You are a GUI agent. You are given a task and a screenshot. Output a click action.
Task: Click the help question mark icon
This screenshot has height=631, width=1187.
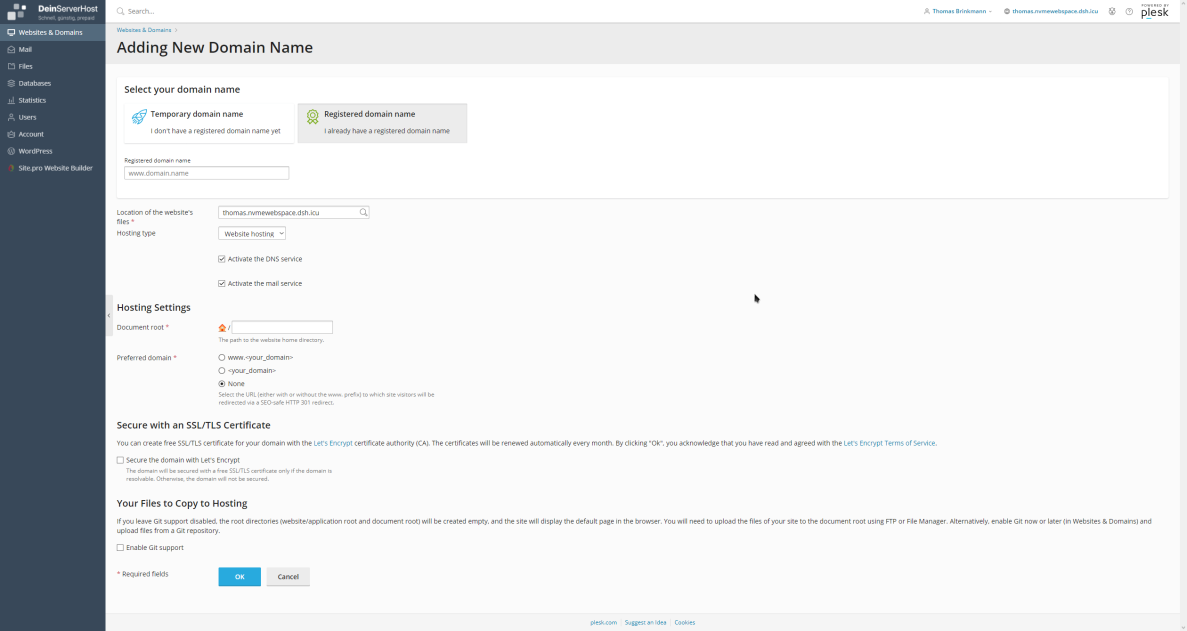coord(1129,12)
